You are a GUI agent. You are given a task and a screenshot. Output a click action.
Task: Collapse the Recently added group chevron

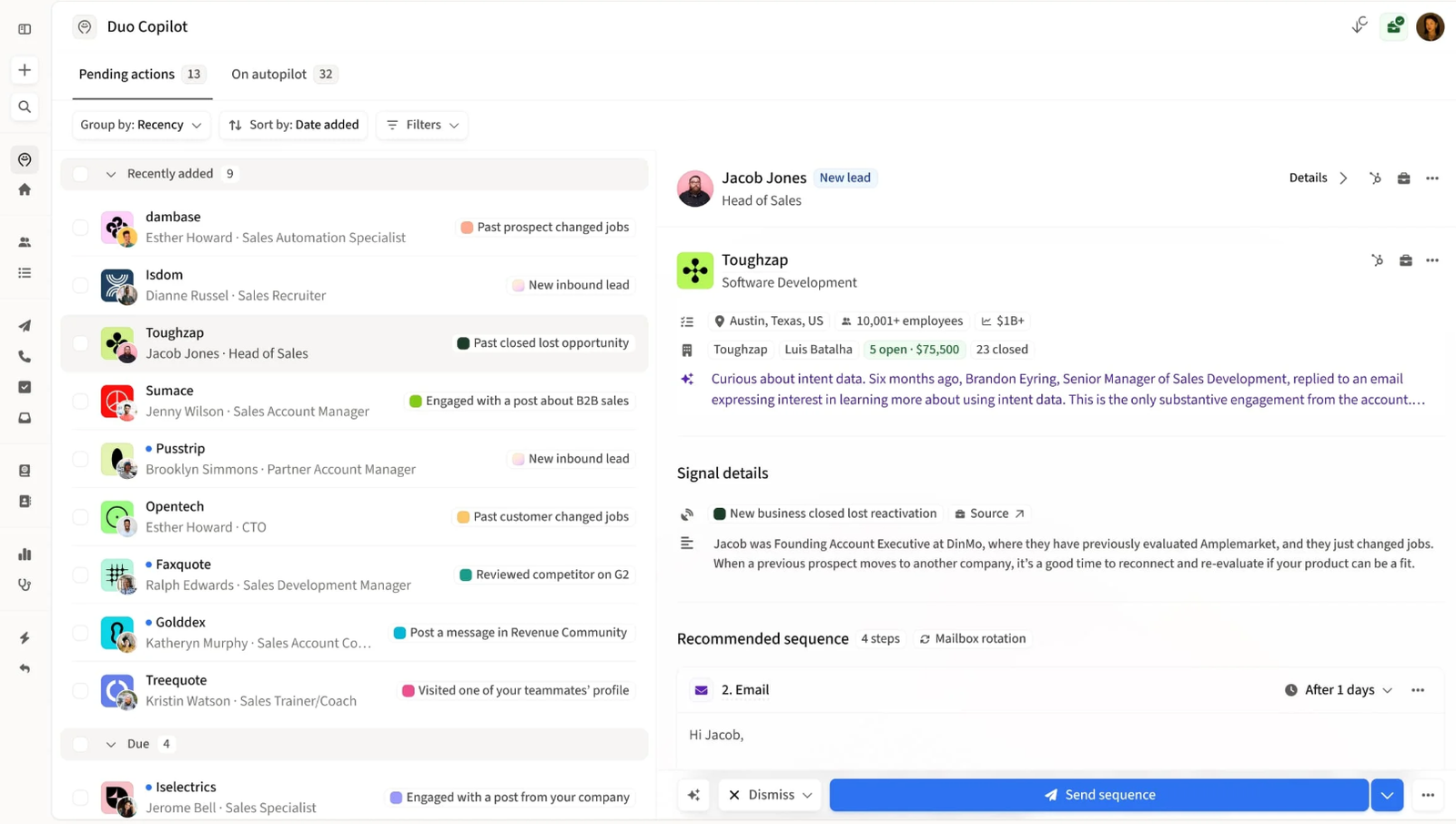[x=111, y=174]
